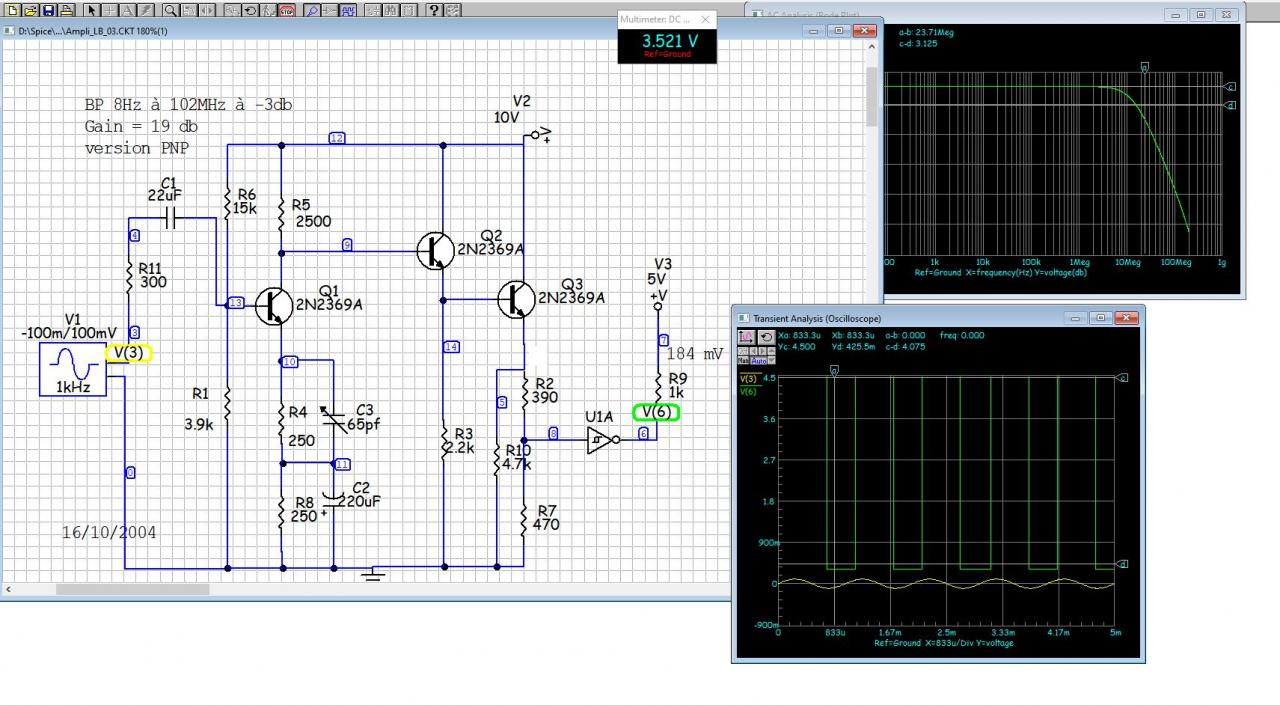Screen dimensions: 1280x705
Task: Select the Wire tool
Action: [x=110, y=10]
